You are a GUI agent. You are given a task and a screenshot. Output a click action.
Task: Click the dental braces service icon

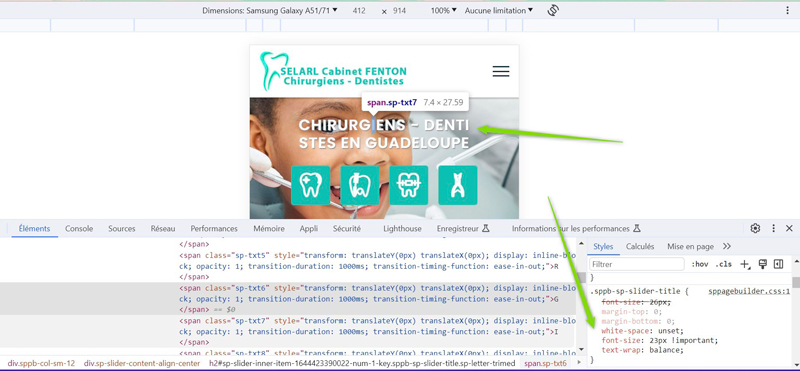(x=408, y=185)
